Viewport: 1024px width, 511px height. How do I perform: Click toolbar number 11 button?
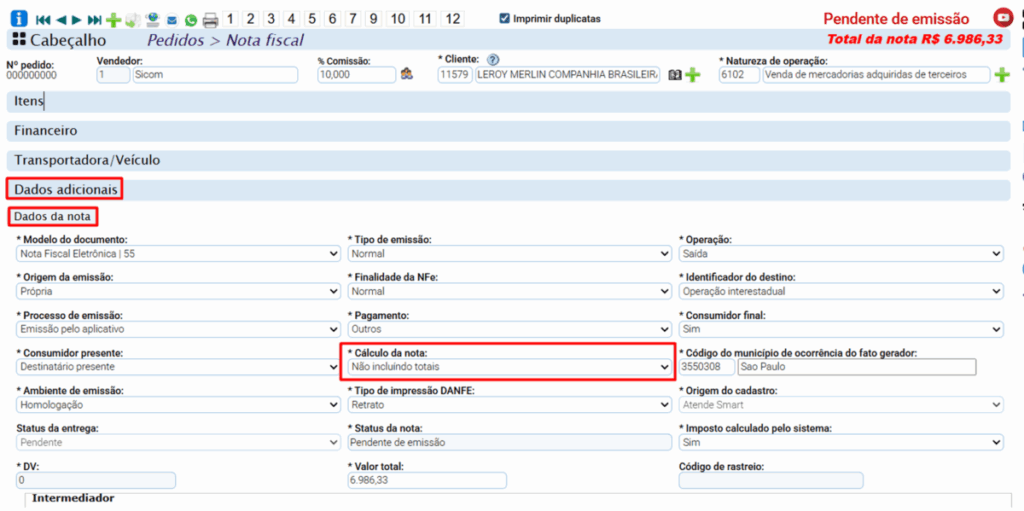424,19
